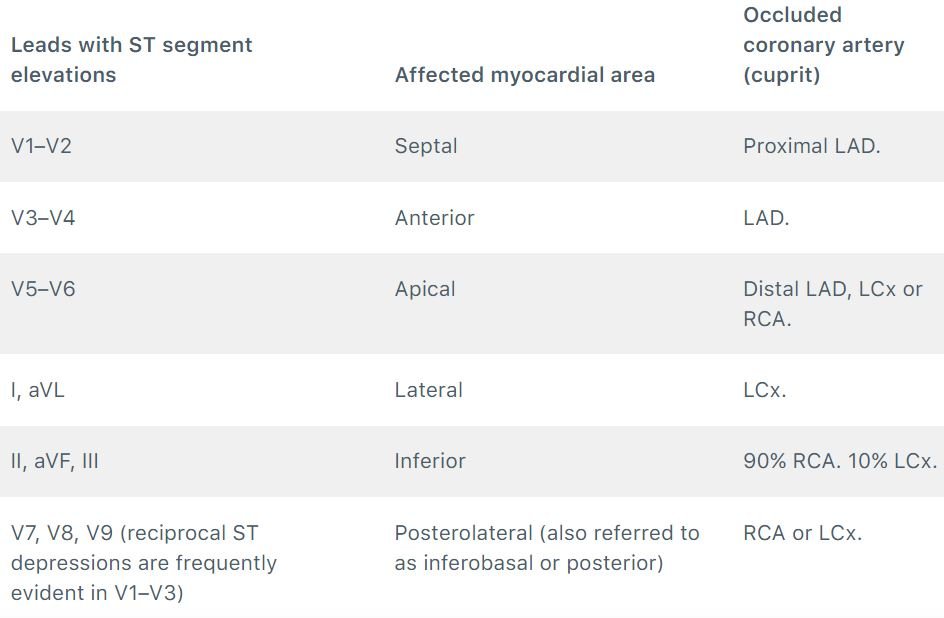The width and height of the screenshot is (944, 618).
Task: Click the 'Leads with ST segment elevations' header
Action: tap(131, 60)
